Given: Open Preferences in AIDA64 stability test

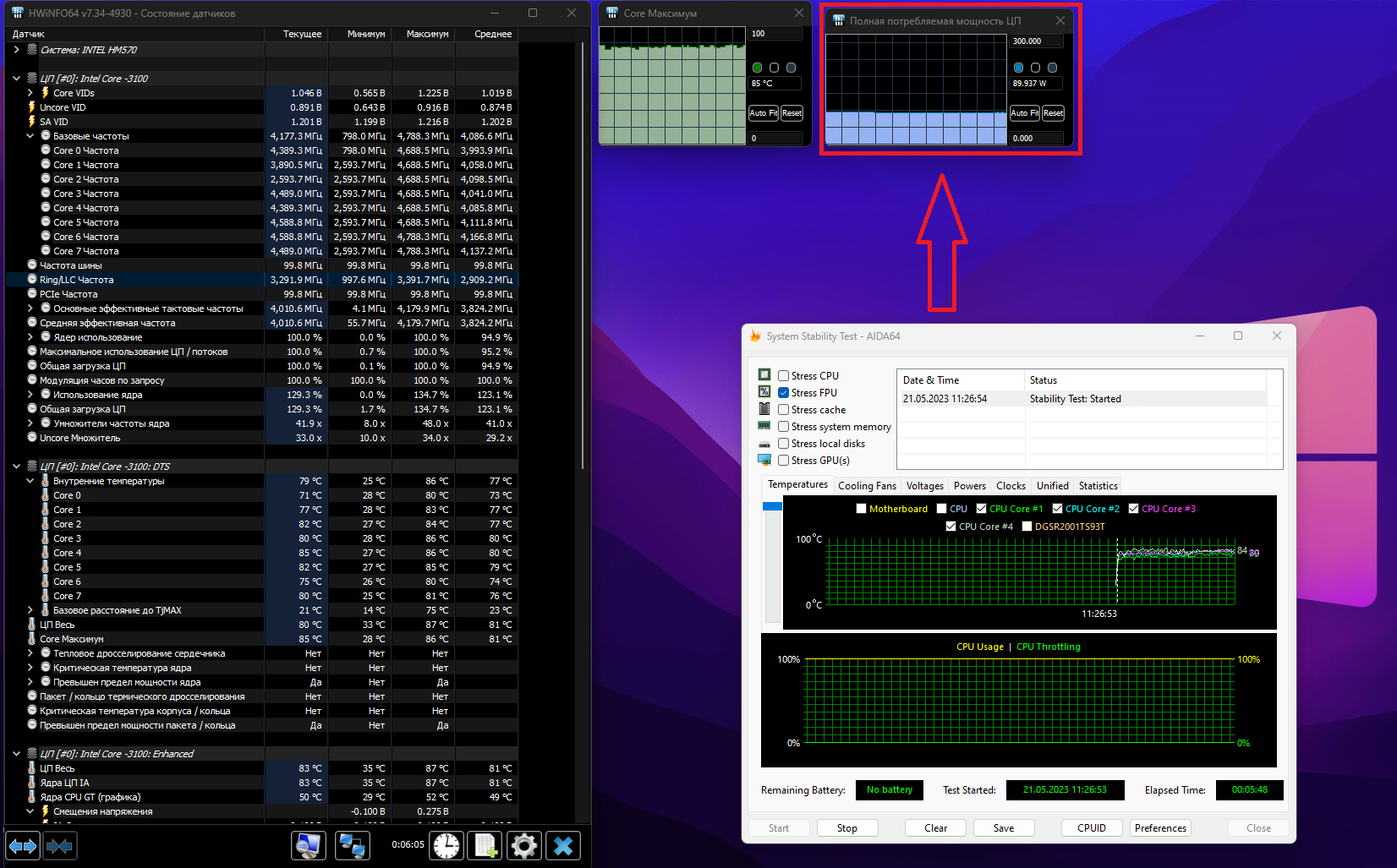Looking at the screenshot, I should pos(1160,828).
